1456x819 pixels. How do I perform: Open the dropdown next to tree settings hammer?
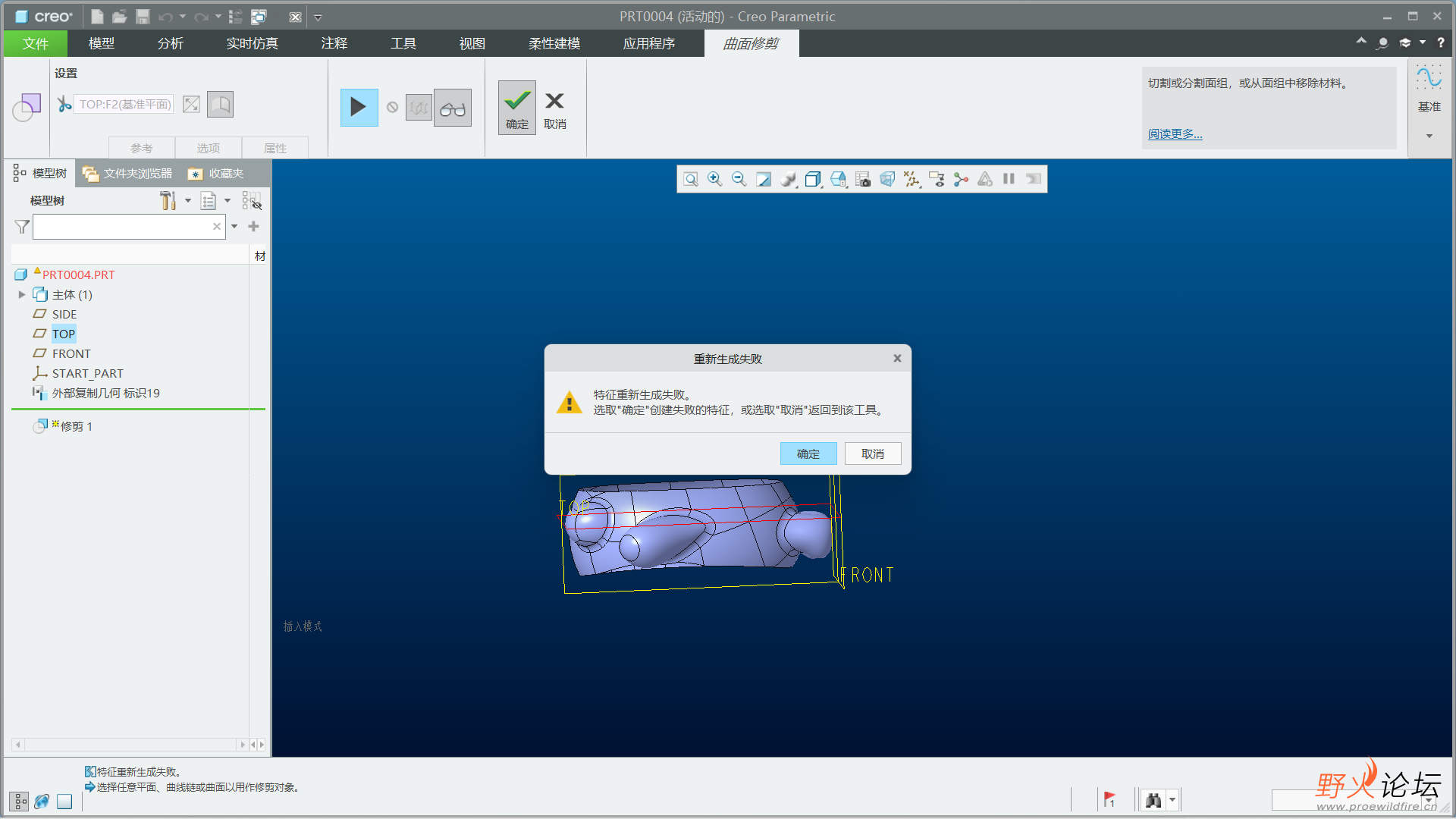188,201
